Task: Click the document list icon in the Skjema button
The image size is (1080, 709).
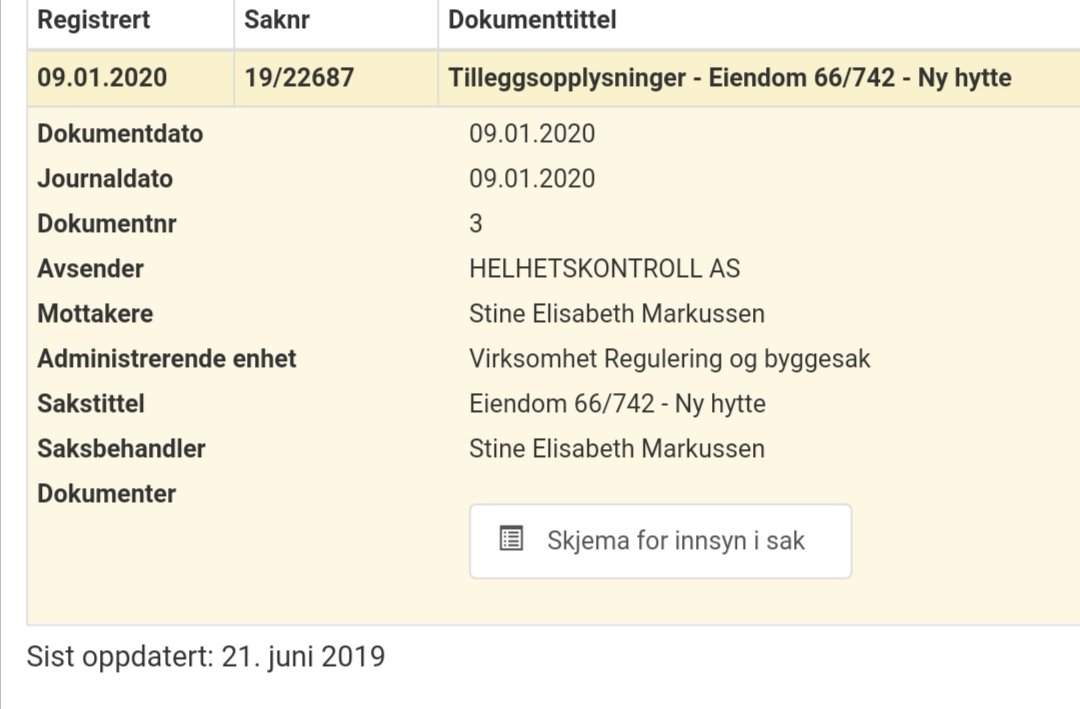Action: (511, 540)
